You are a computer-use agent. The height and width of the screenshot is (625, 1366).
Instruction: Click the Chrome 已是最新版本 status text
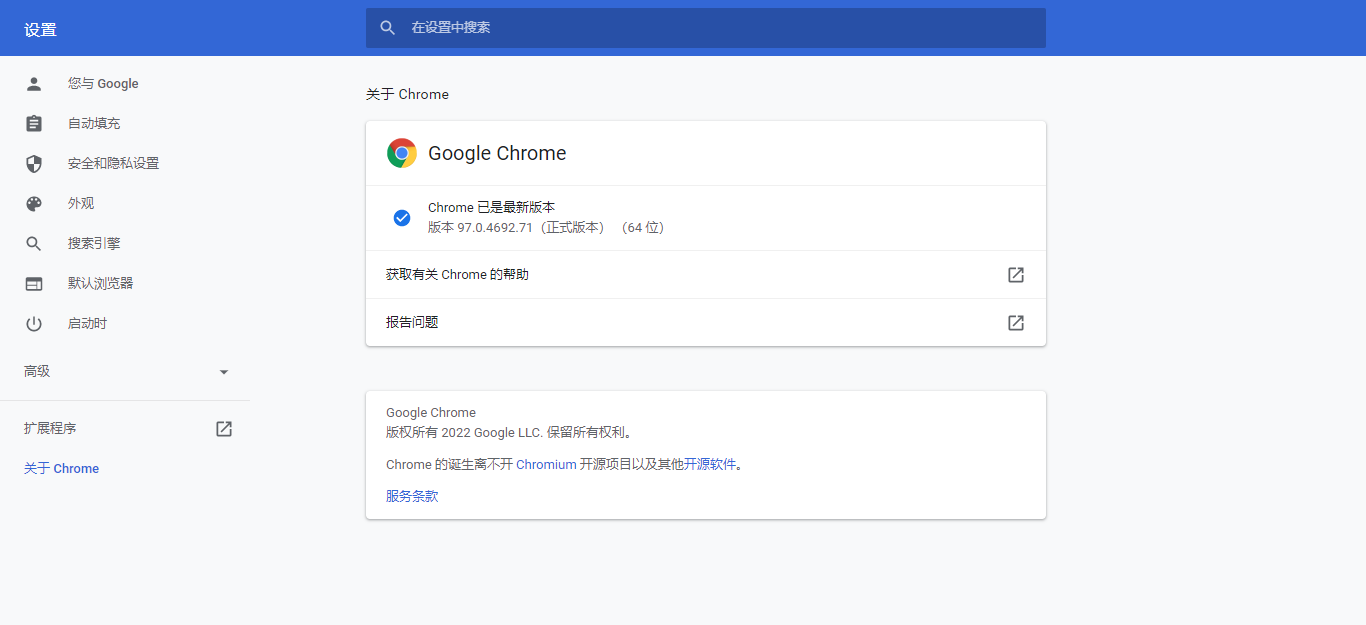pos(491,208)
